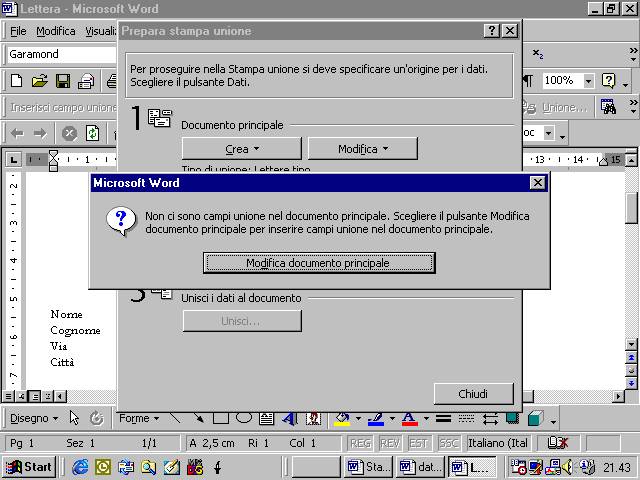Switch to Normal view button

coord(8,396)
